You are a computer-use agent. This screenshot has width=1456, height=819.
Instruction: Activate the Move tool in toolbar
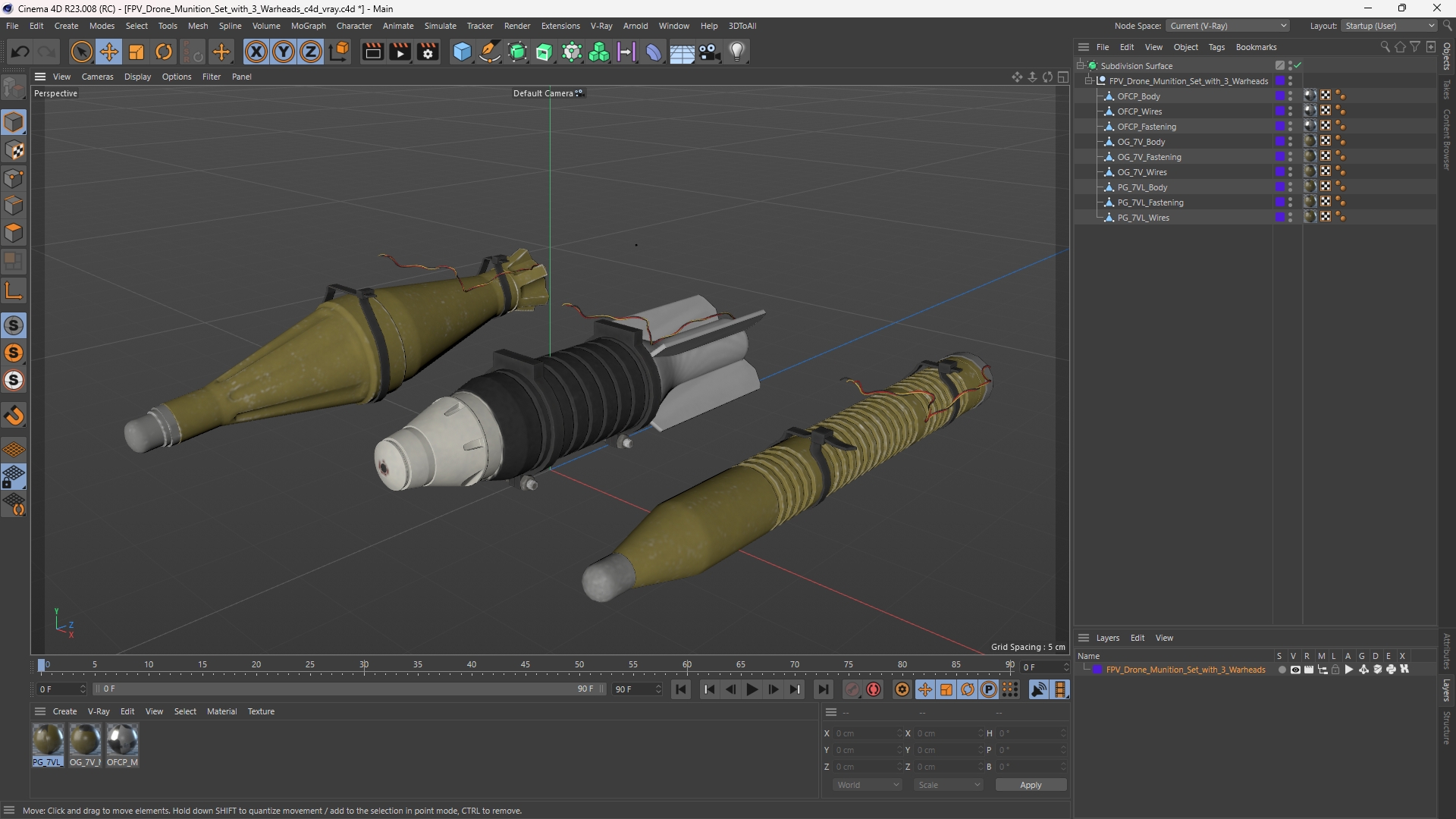coord(109,52)
